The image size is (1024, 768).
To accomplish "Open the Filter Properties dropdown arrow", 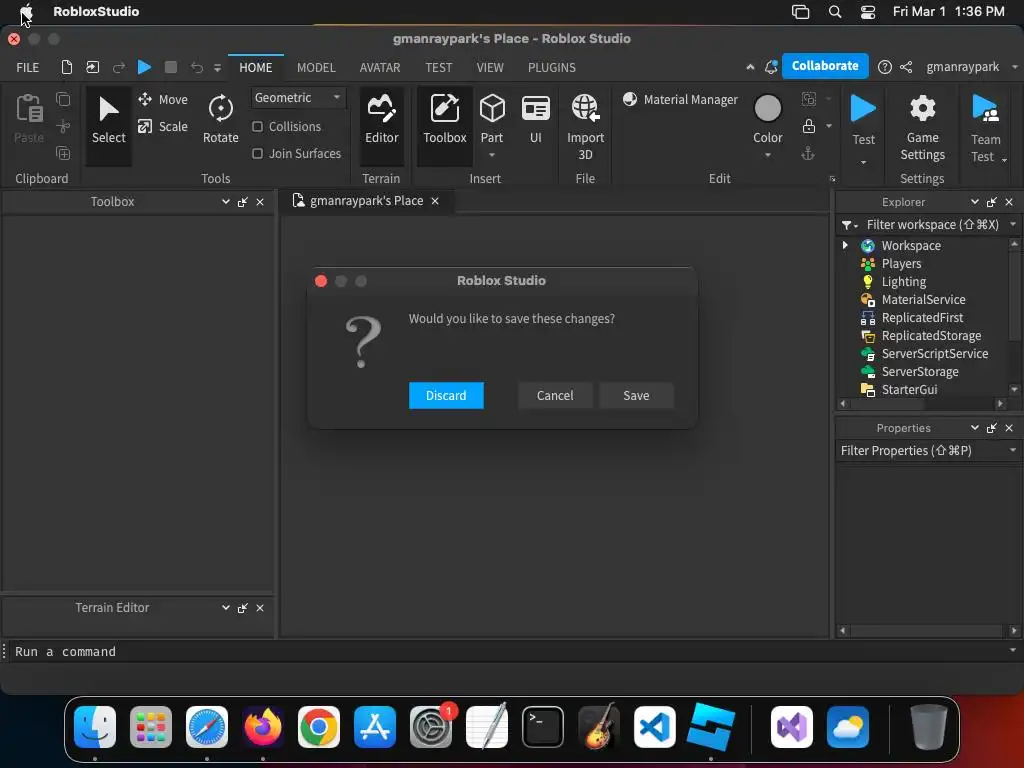I will pos(1013,451).
